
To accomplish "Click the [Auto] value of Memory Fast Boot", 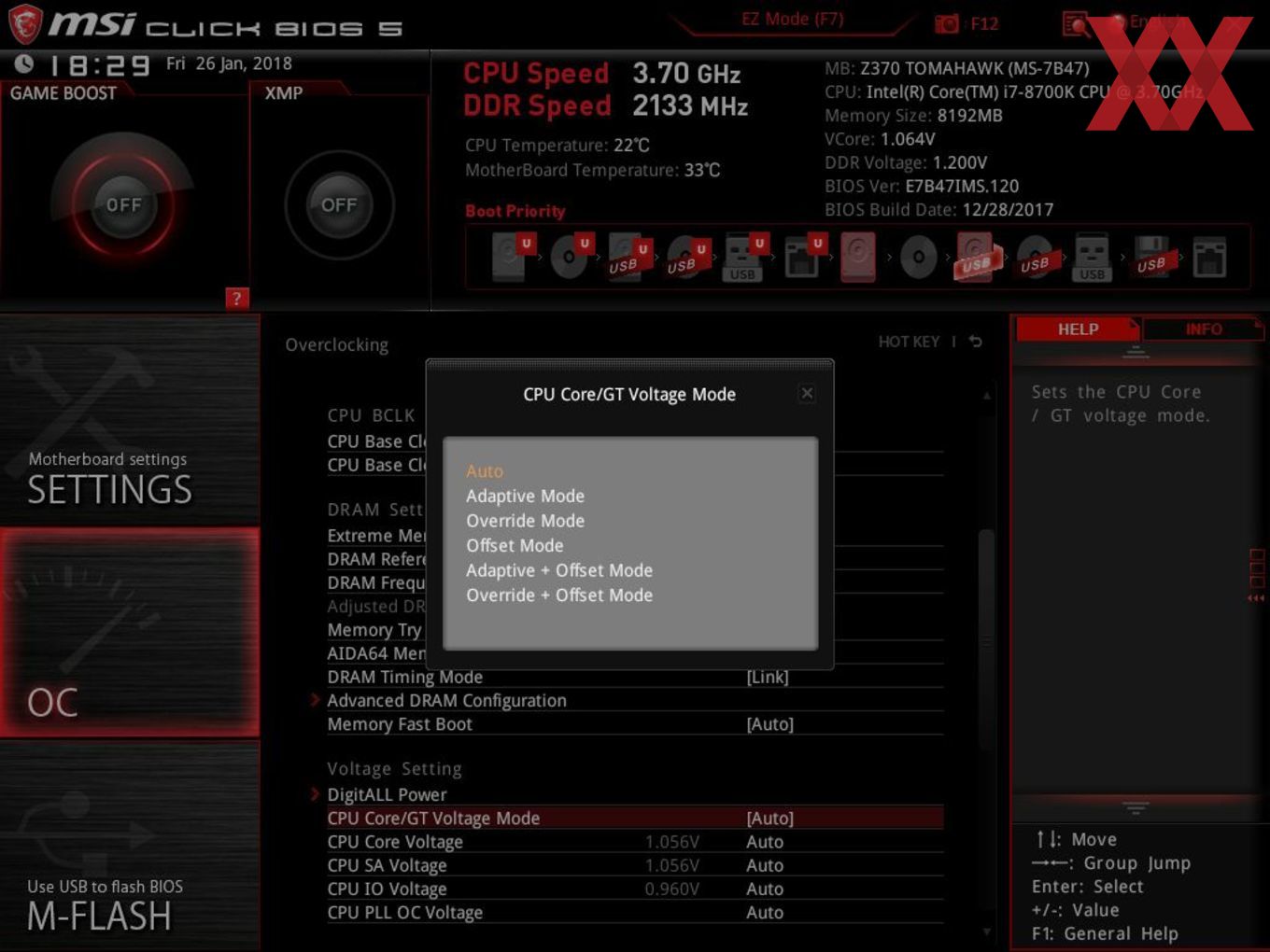I will [769, 723].
